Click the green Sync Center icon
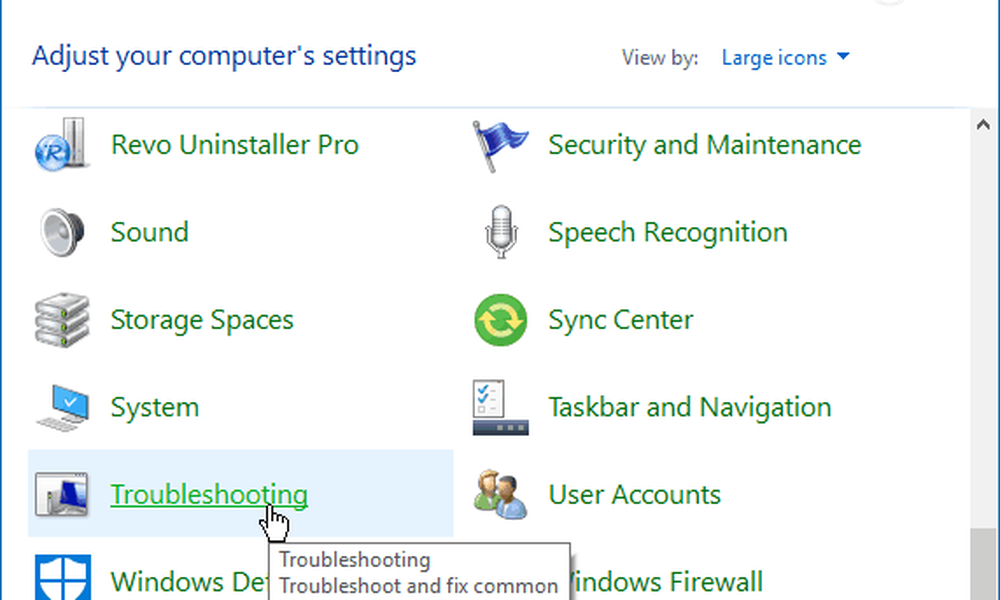1000x600 pixels. click(x=501, y=321)
